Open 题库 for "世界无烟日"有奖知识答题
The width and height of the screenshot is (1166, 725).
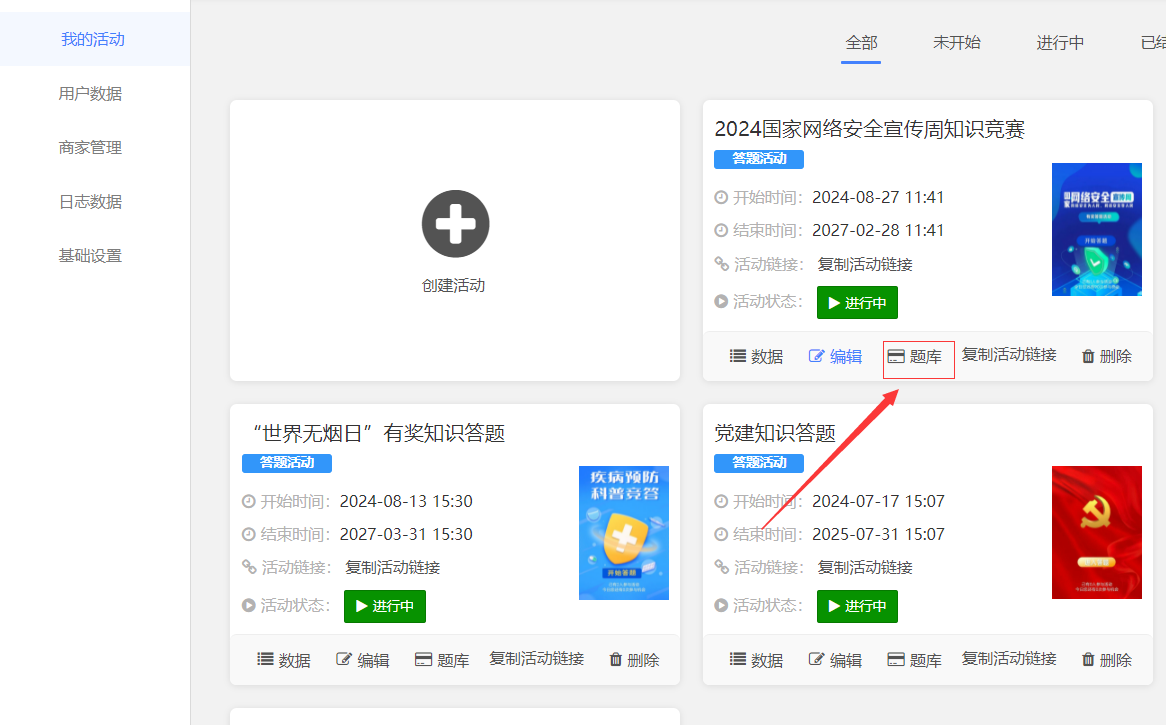click(442, 660)
